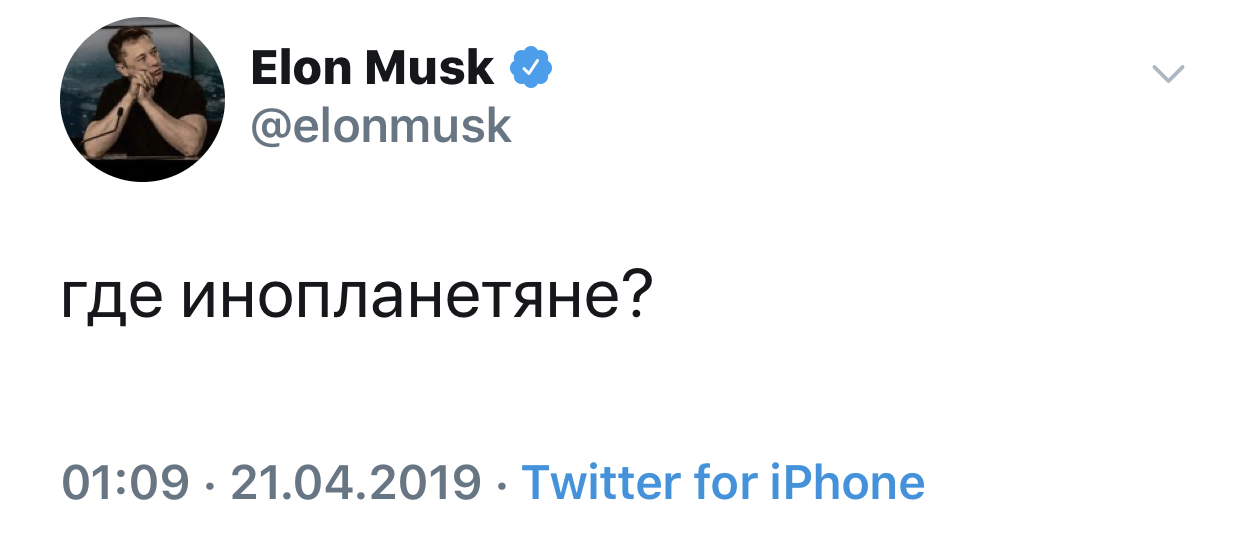1242x543 pixels.
Task: Show more actions via the gray chevron
Action: (1168, 73)
